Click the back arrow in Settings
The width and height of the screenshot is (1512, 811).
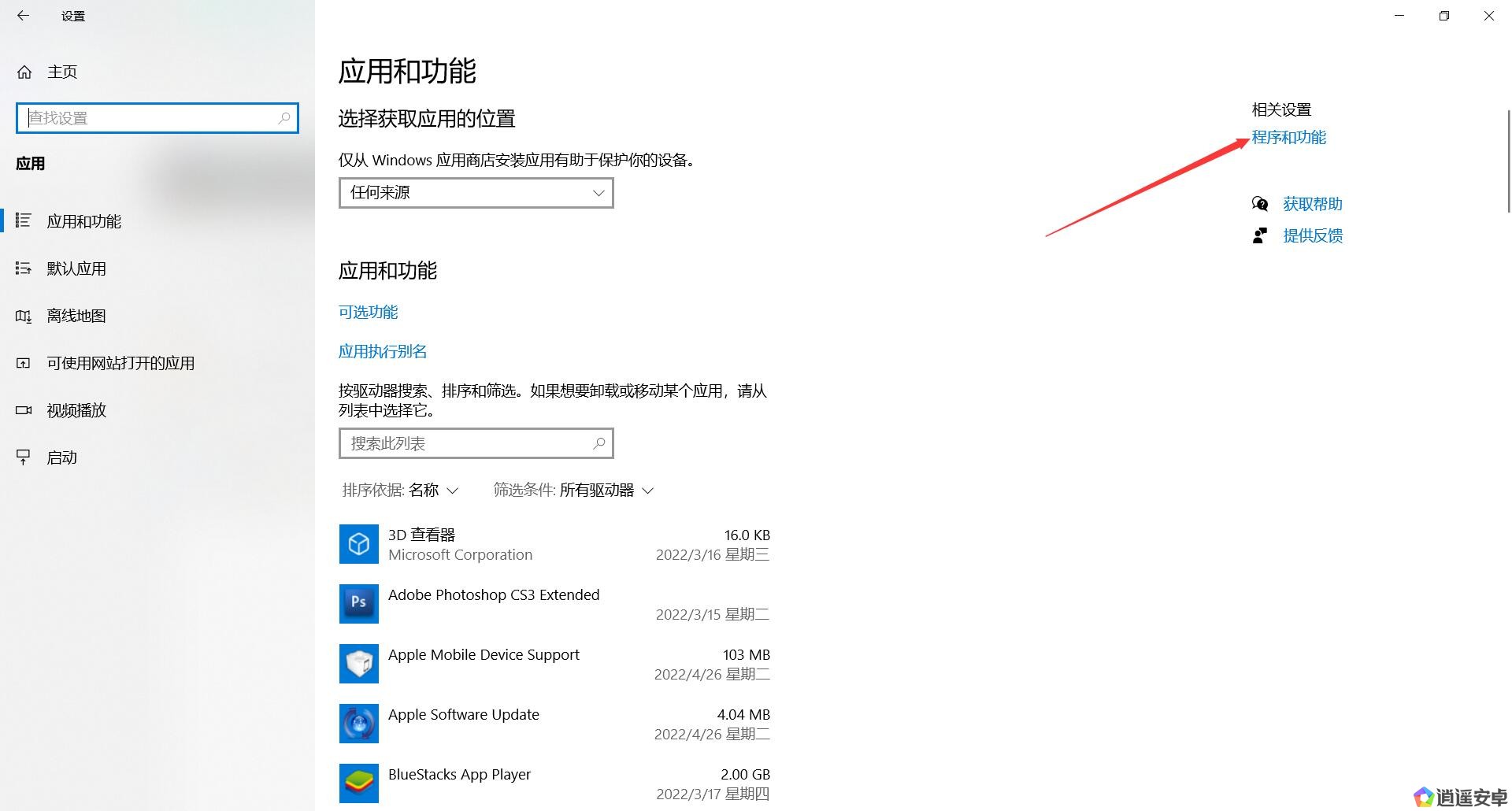click(x=23, y=16)
